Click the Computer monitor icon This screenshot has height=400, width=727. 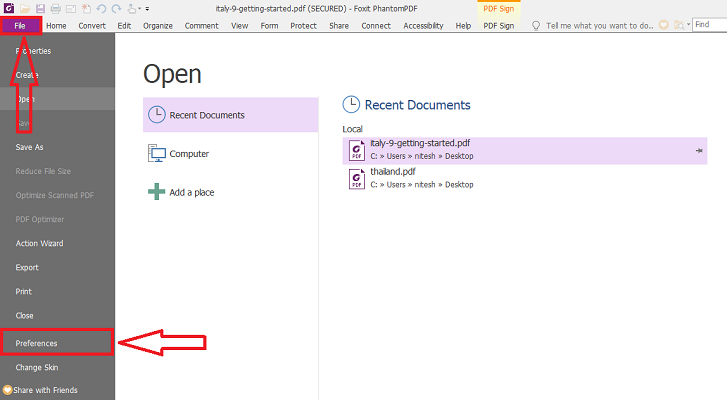pos(157,153)
